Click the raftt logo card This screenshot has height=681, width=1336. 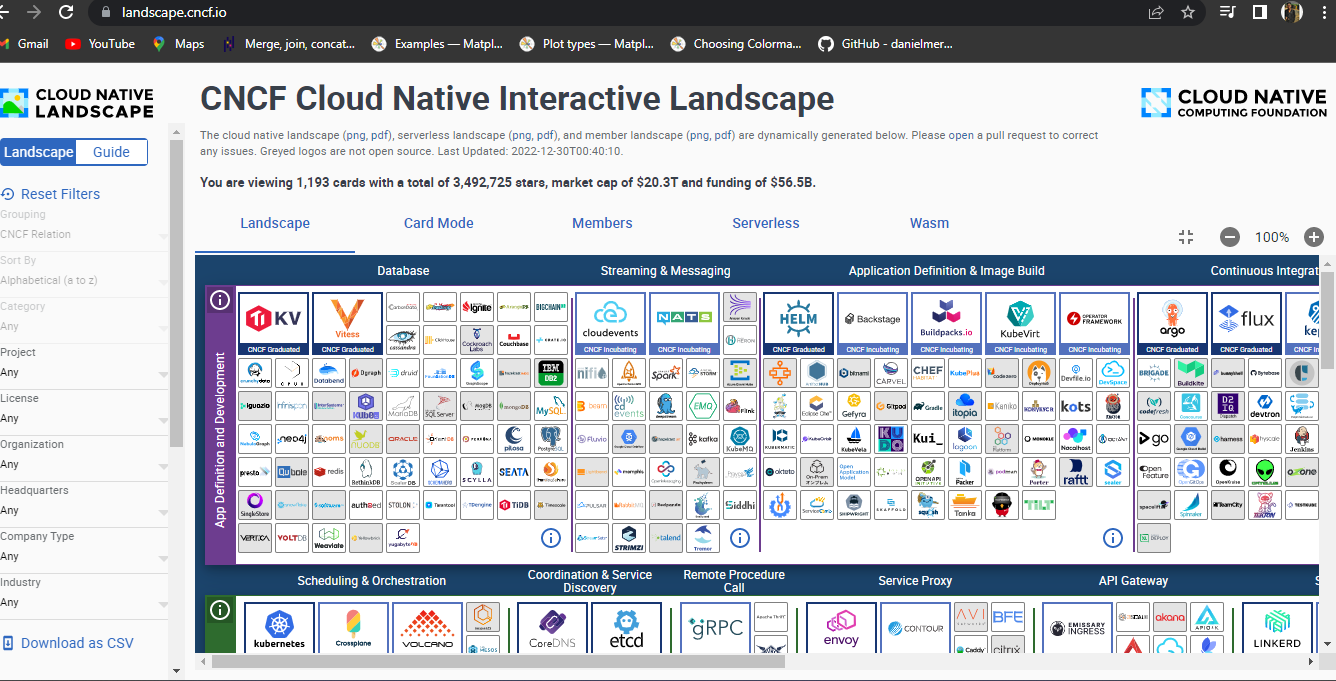coord(1076,472)
